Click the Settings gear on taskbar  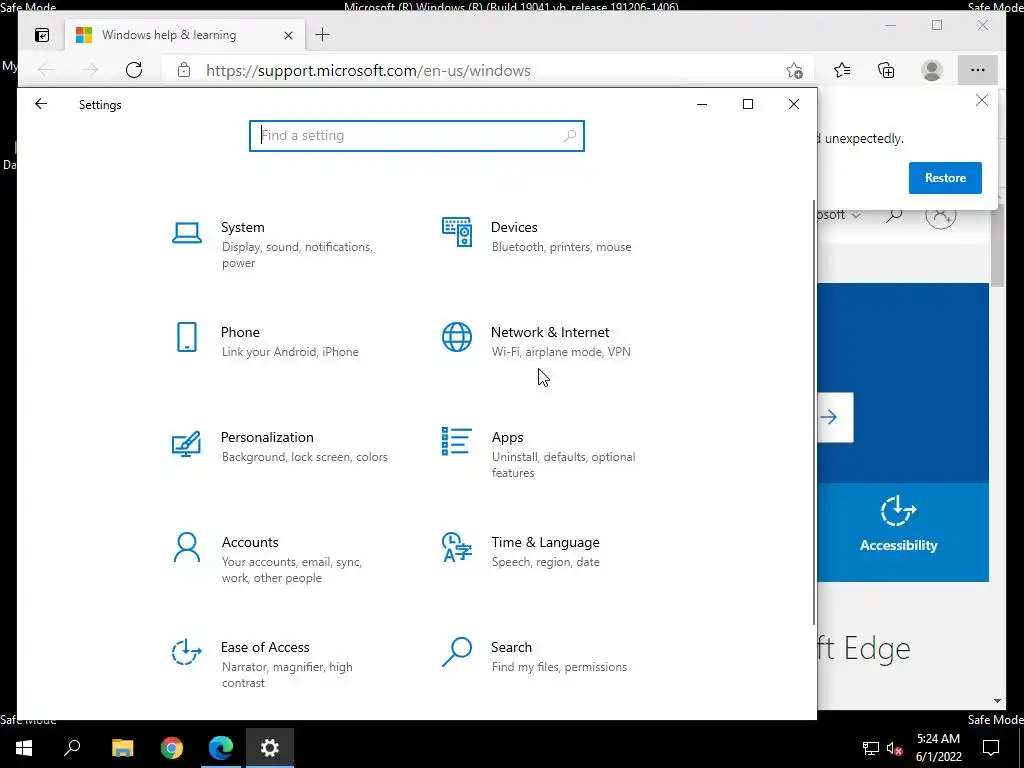pos(270,748)
